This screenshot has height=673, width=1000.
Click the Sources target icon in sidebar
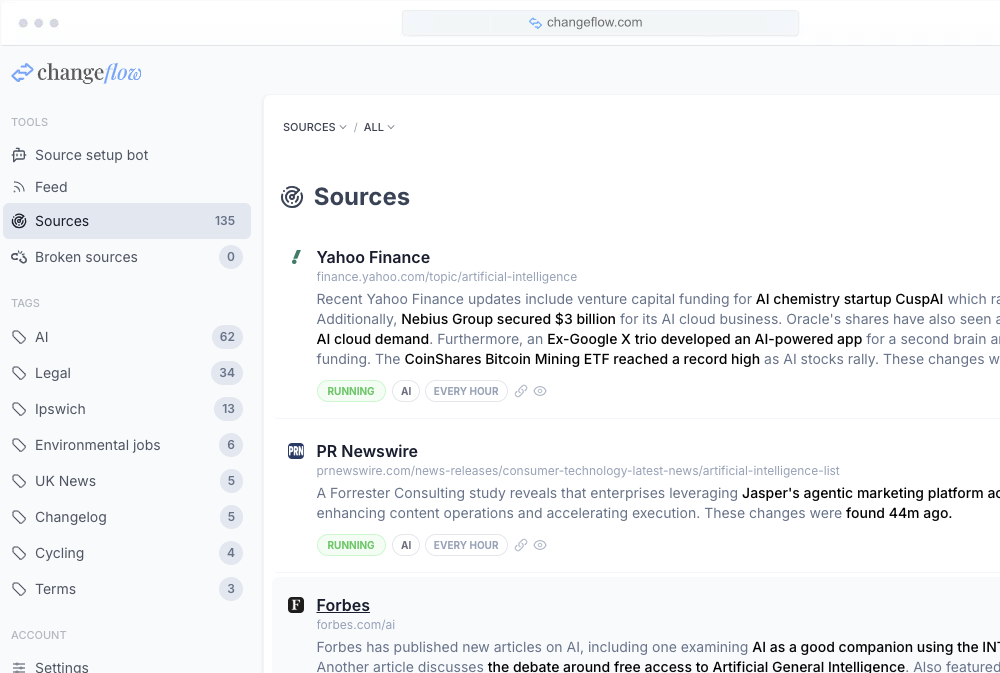18,221
